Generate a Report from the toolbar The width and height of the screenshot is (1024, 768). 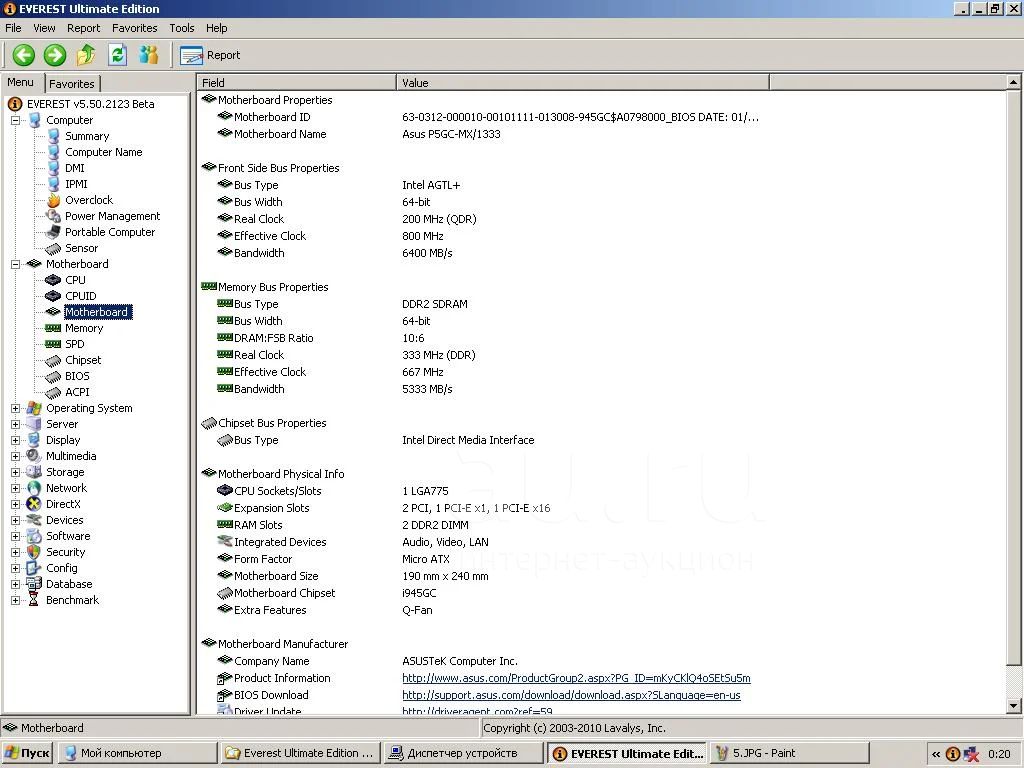click(210, 56)
